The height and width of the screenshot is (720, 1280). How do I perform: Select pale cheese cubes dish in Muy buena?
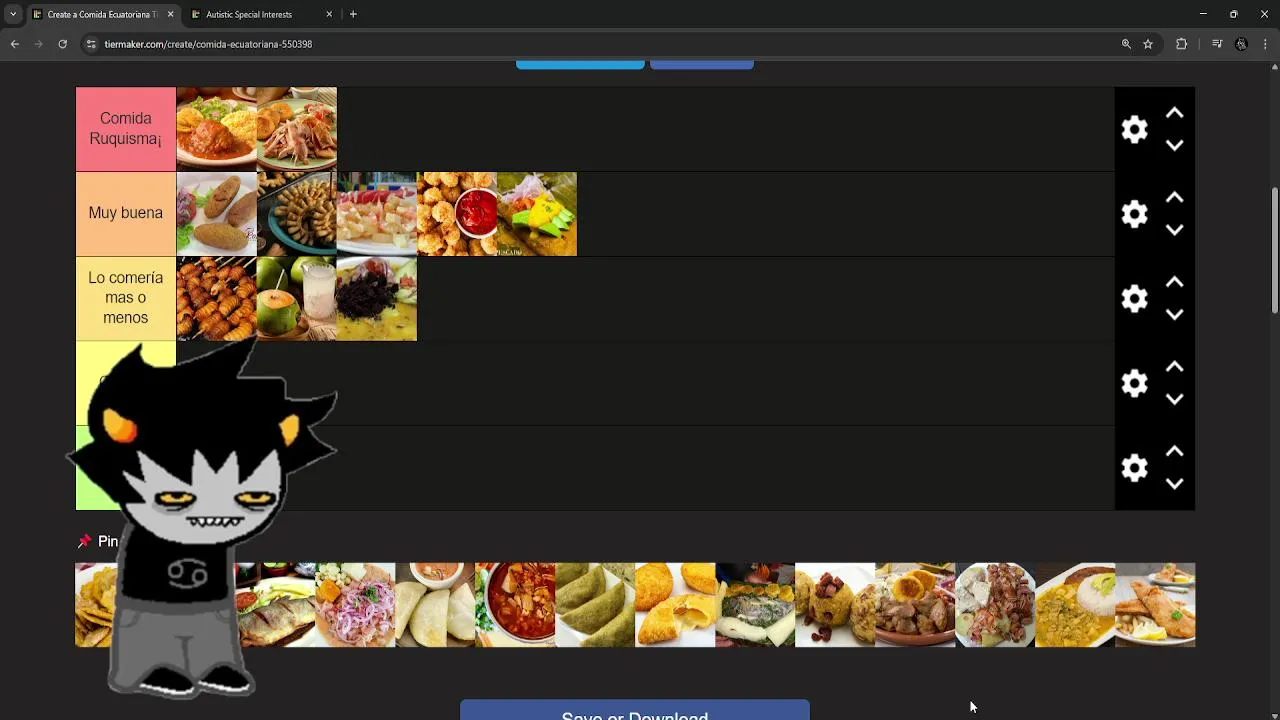[377, 214]
